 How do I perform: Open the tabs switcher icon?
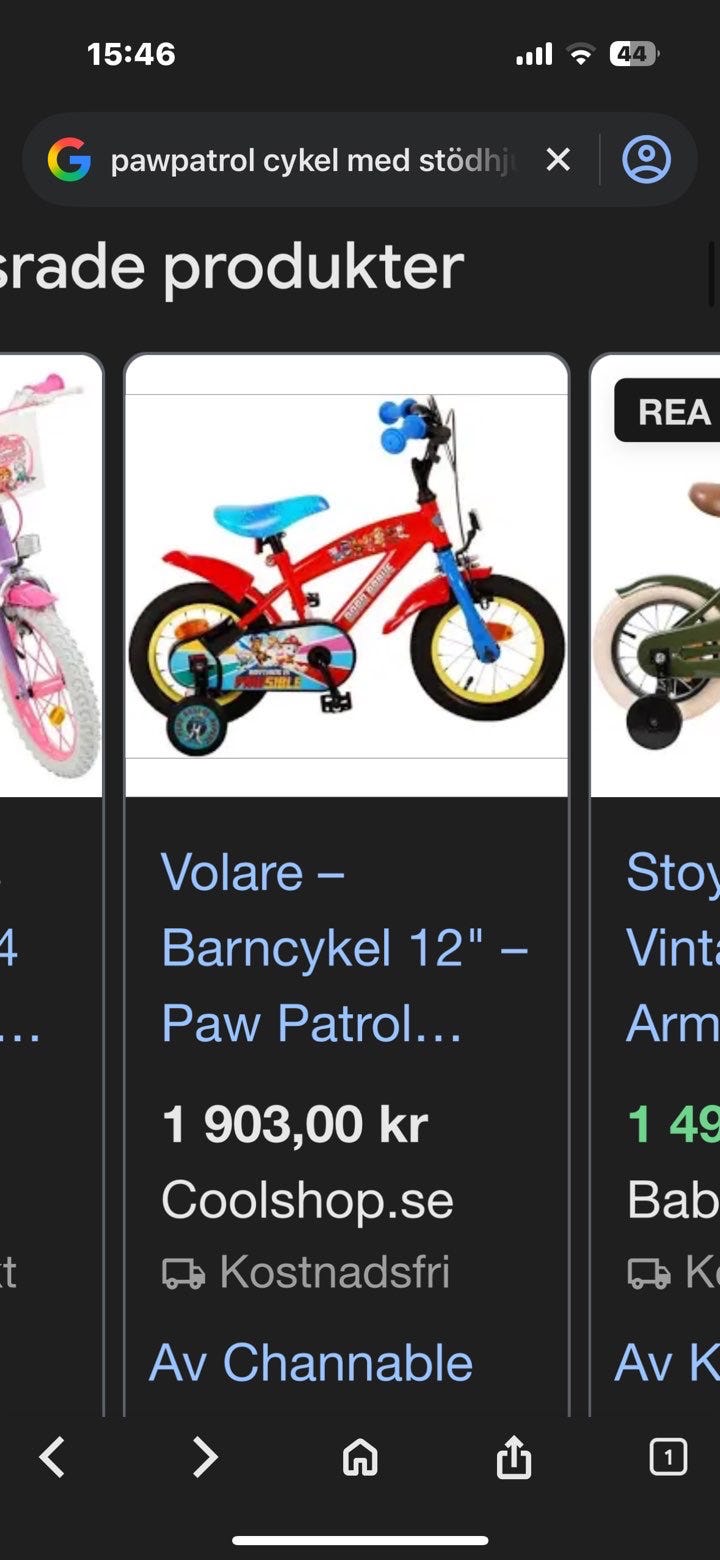click(x=668, y=1457)
